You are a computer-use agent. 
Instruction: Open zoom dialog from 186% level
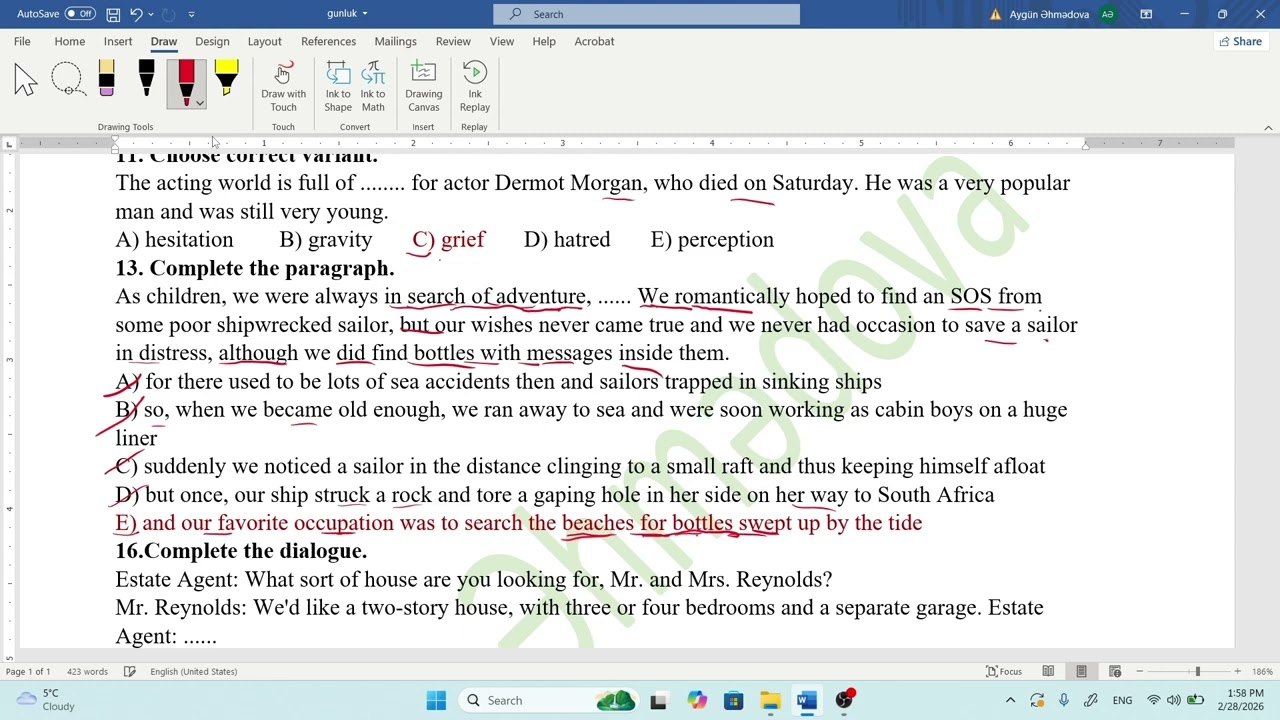(x=1262, y=672)
